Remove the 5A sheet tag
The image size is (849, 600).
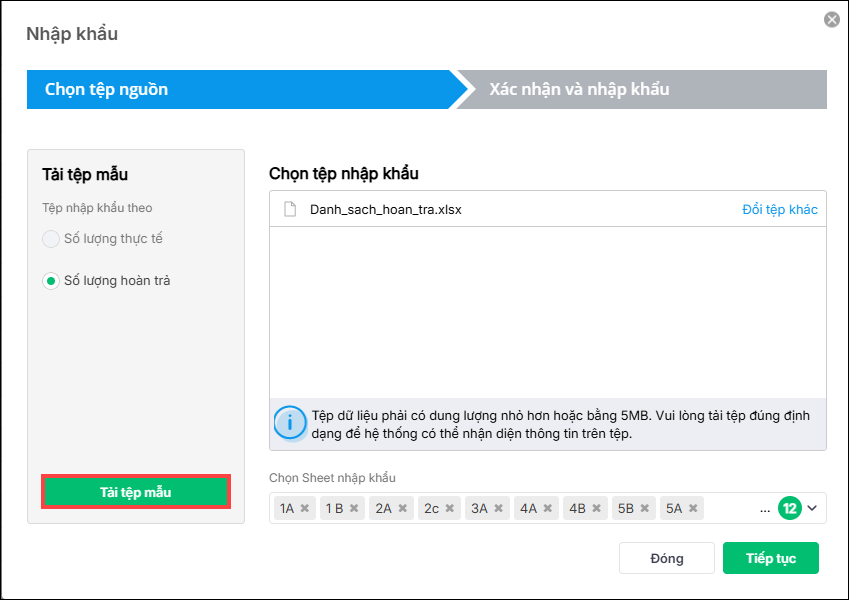[x=692, y=509]
